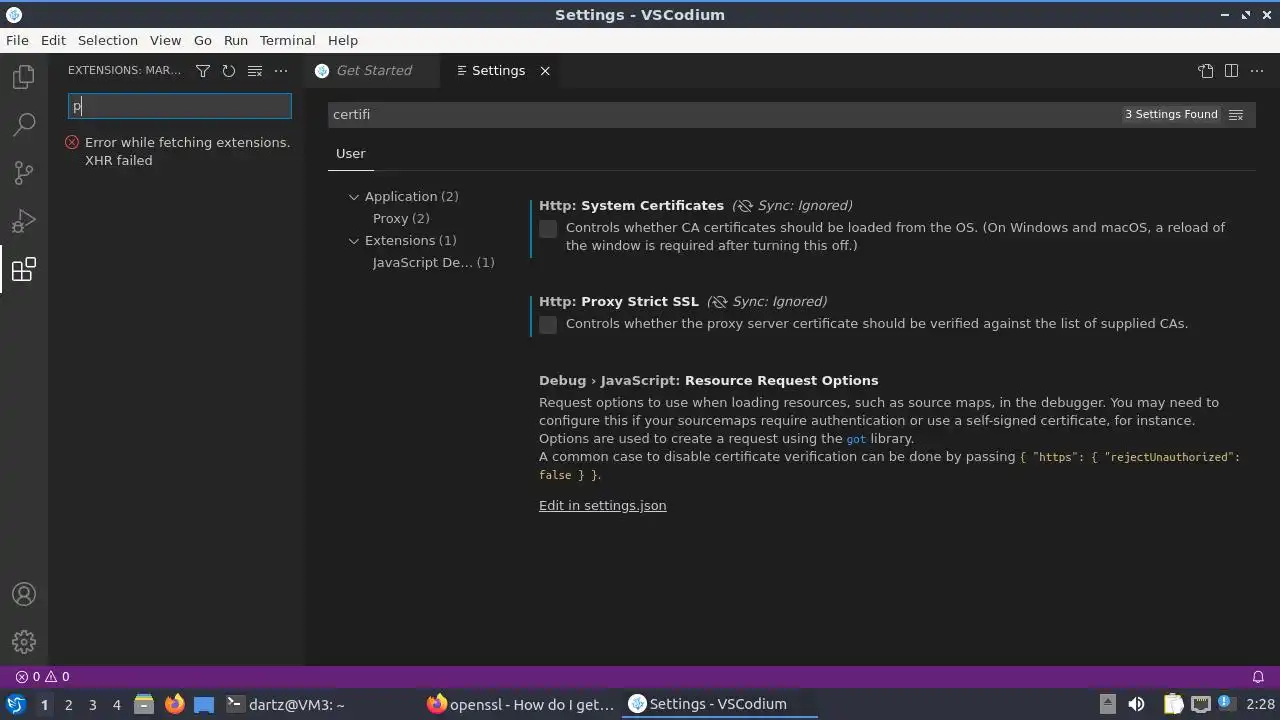Open the Terminal menu

tap(288, 41)
